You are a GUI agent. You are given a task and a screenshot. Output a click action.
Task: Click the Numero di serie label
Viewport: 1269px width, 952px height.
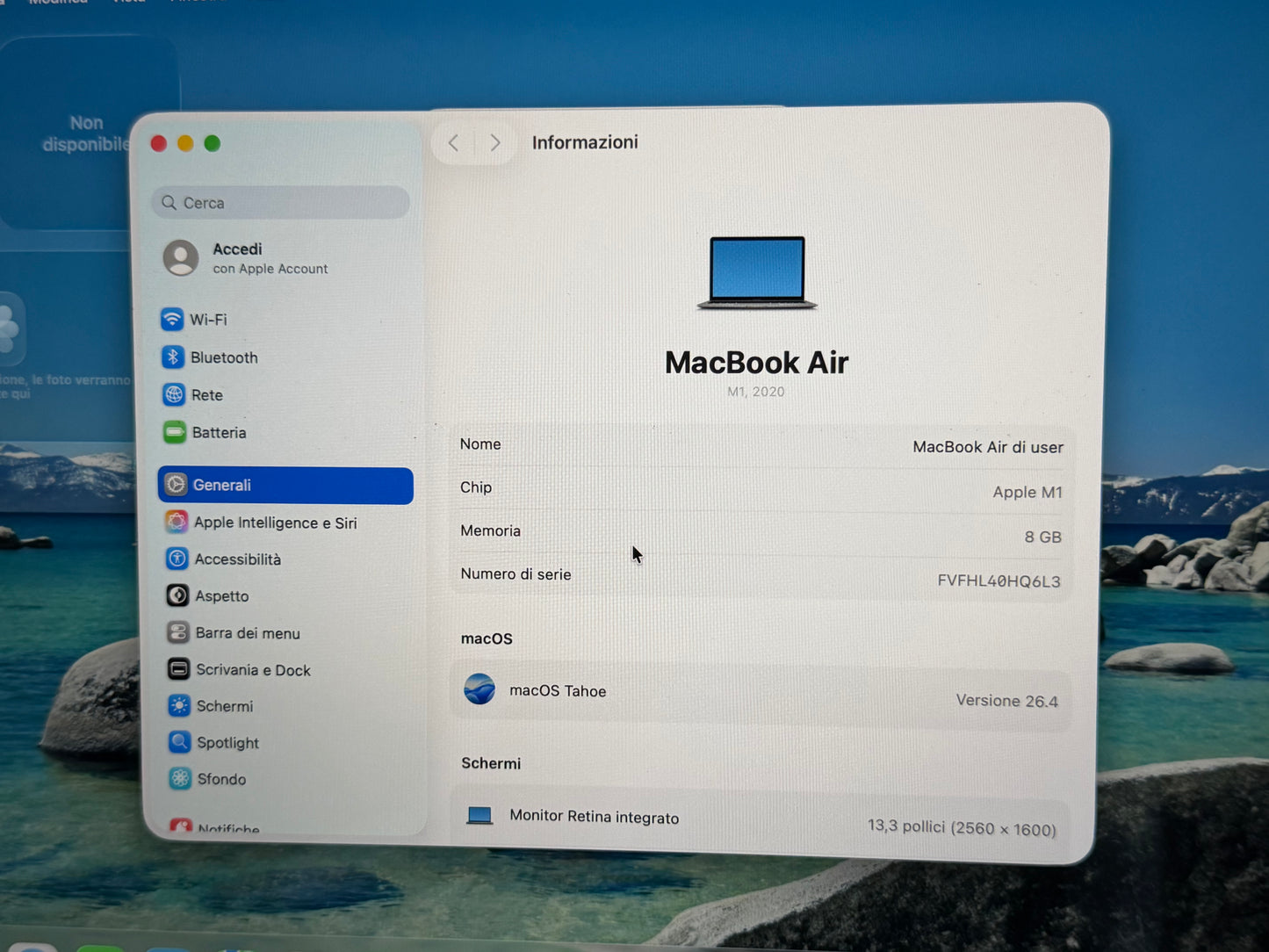(x=516, y=573)
